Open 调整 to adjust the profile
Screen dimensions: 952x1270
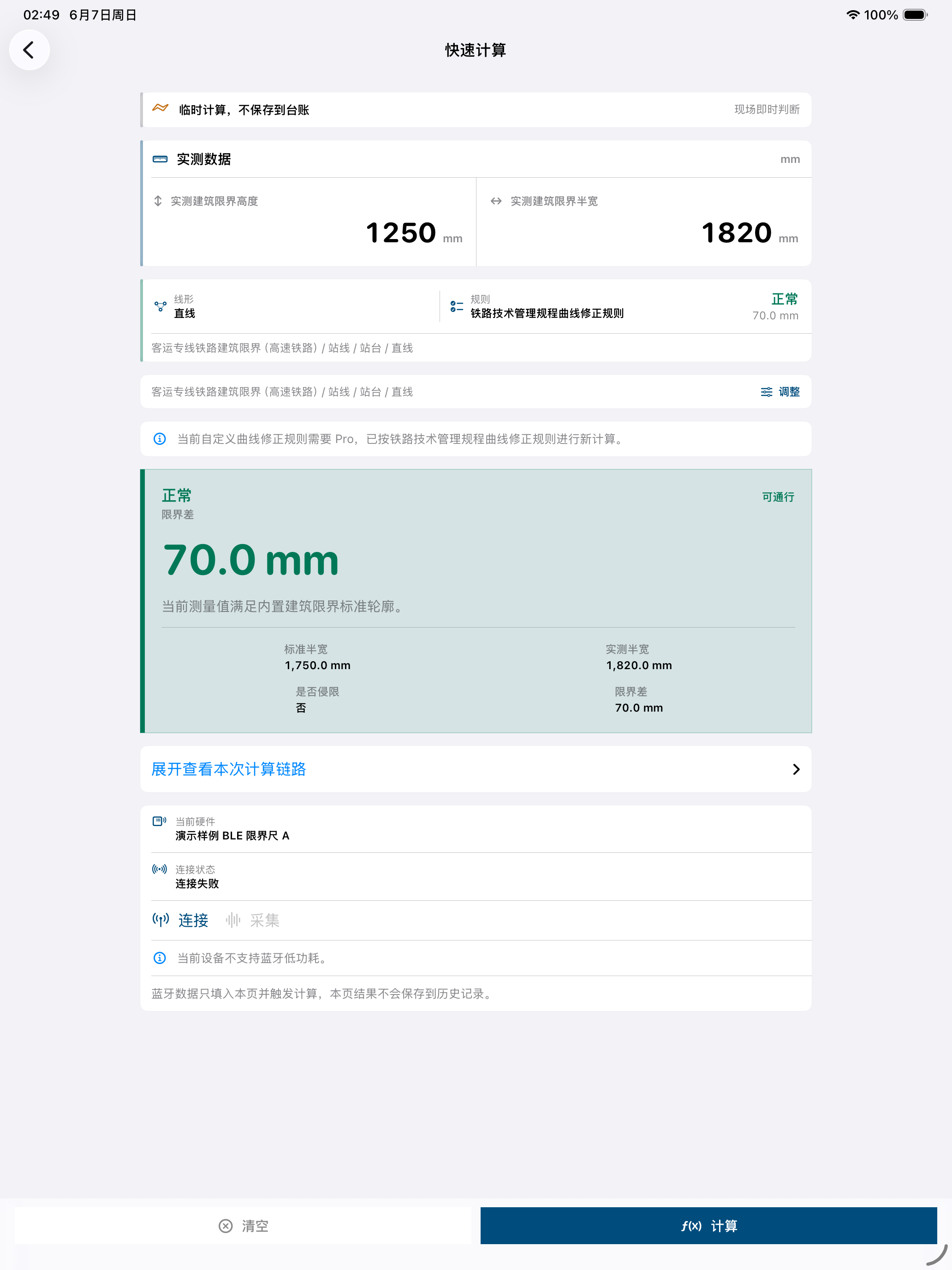coord(780,391)
